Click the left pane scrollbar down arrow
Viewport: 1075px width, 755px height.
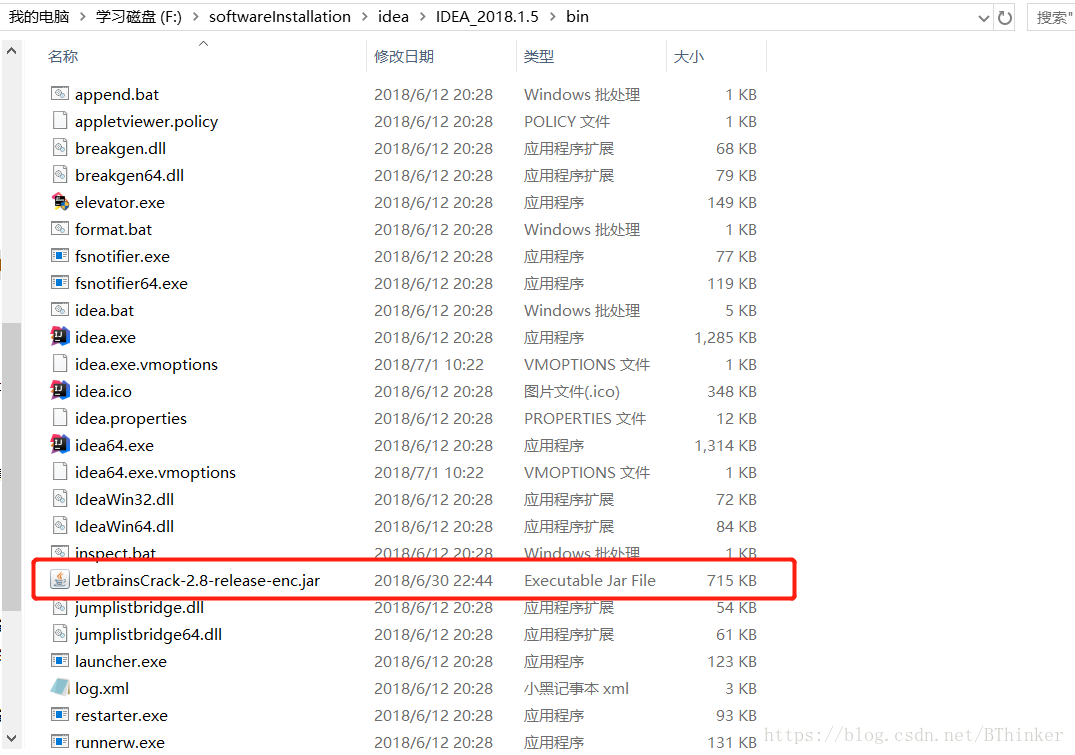tap(12, 738)
